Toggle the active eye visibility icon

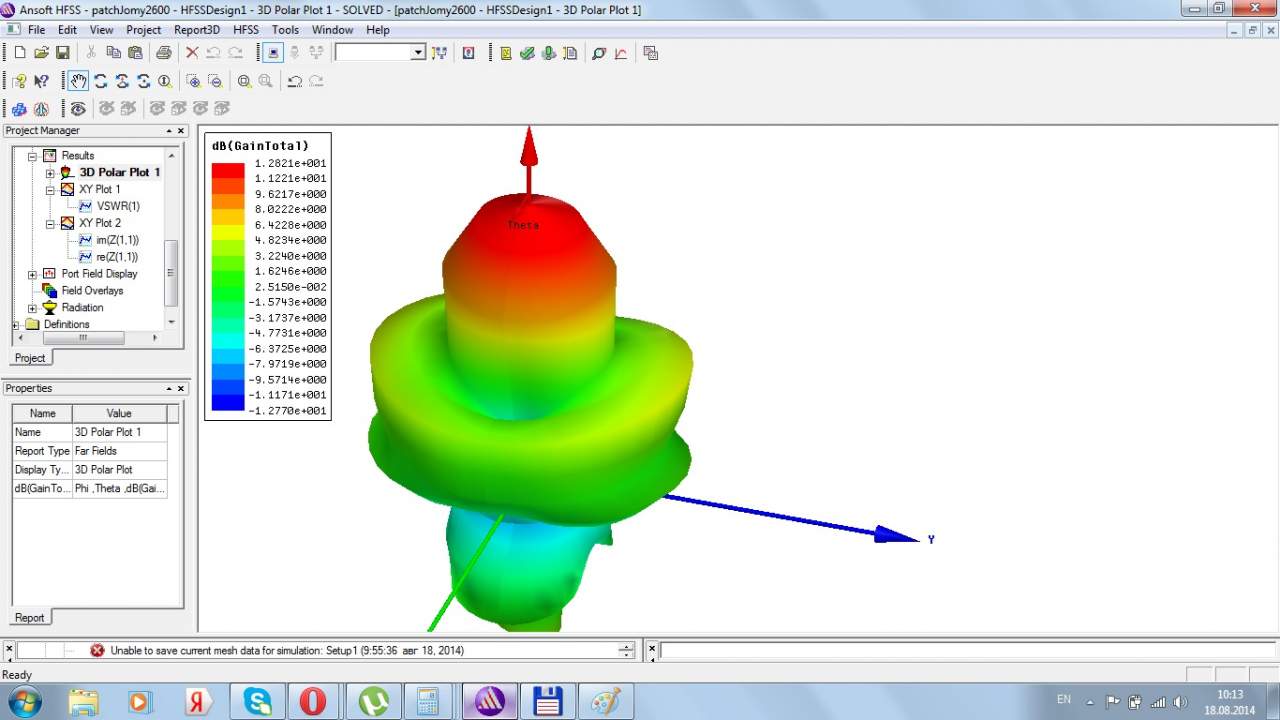(78, 108)
